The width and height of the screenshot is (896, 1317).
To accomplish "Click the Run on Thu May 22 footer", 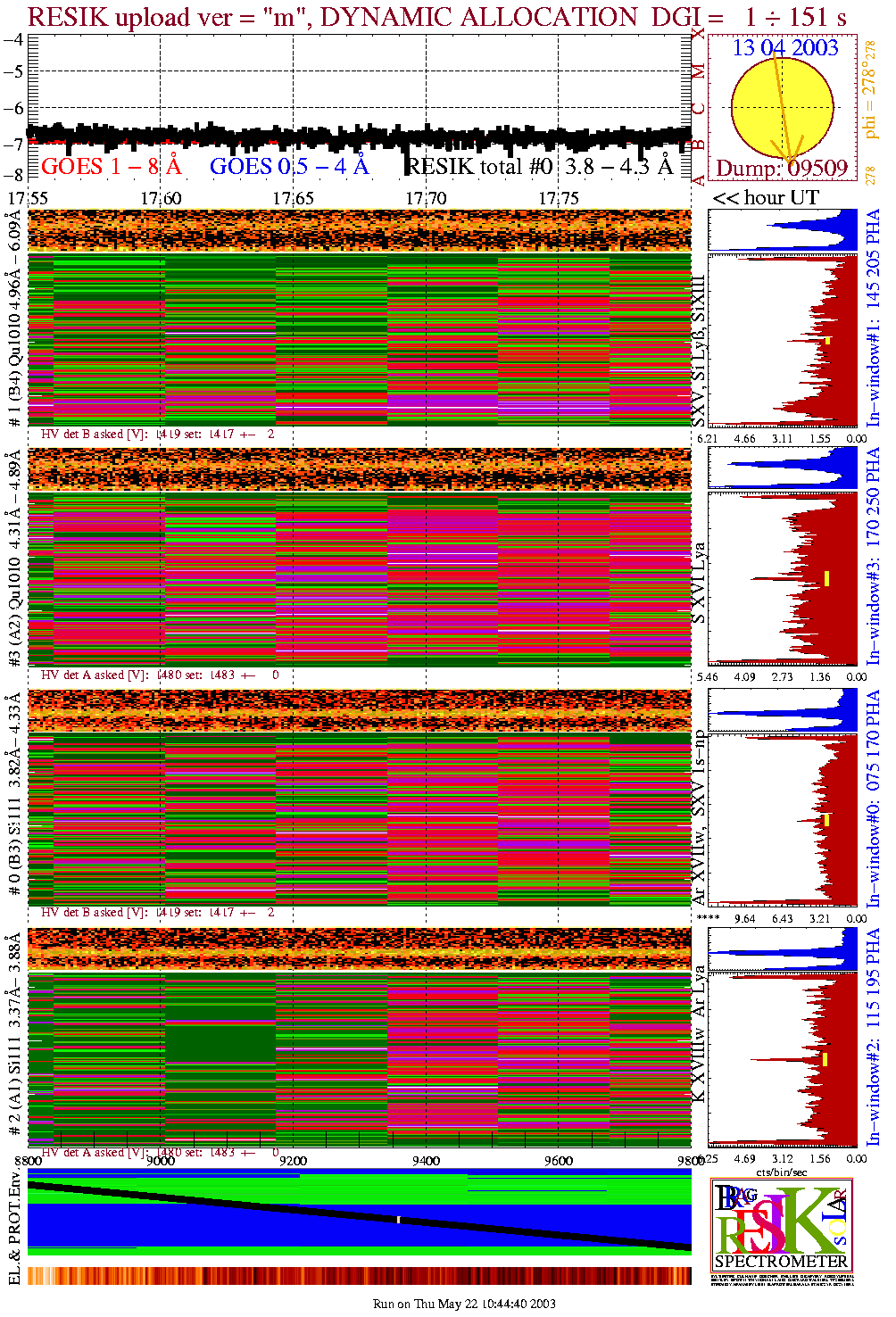I will pyautogui.click(x=464, y=1304).
